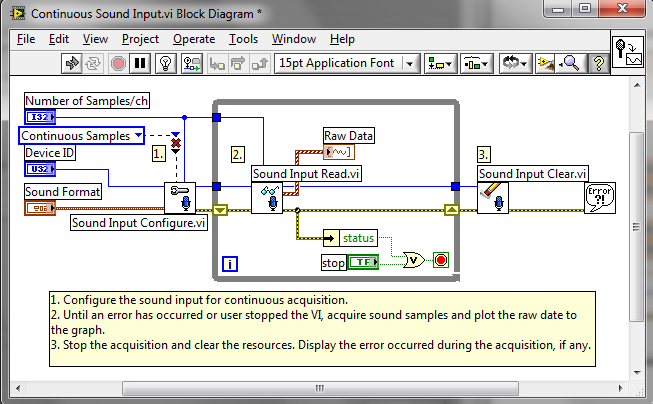Image resolution: width=653 pixels, height=404 pixels.
Task: Click the horizontal scrollbar right arrow
Action: tap(621, 388)
